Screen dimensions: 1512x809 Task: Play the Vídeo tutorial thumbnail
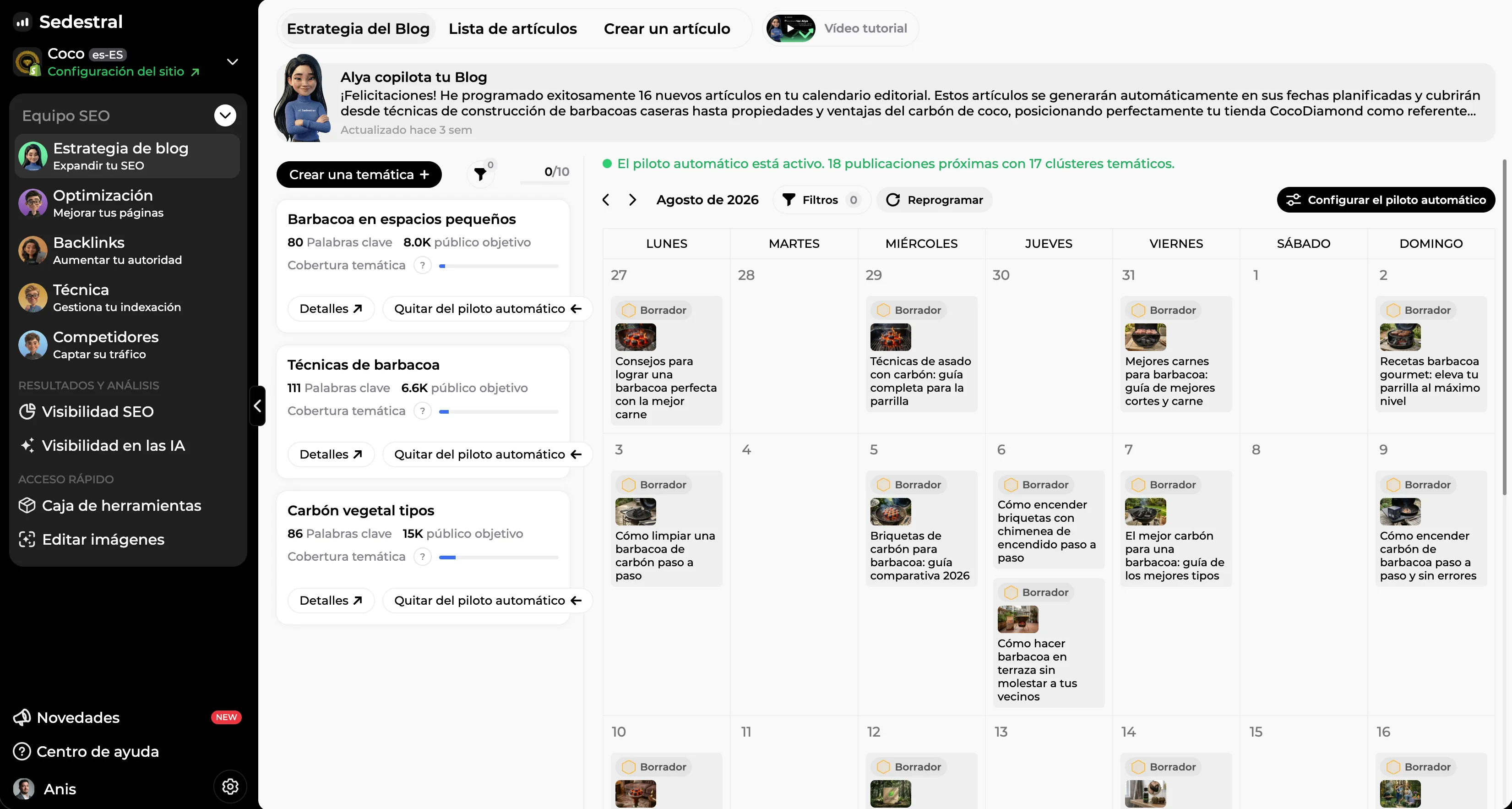coord(791,28)
